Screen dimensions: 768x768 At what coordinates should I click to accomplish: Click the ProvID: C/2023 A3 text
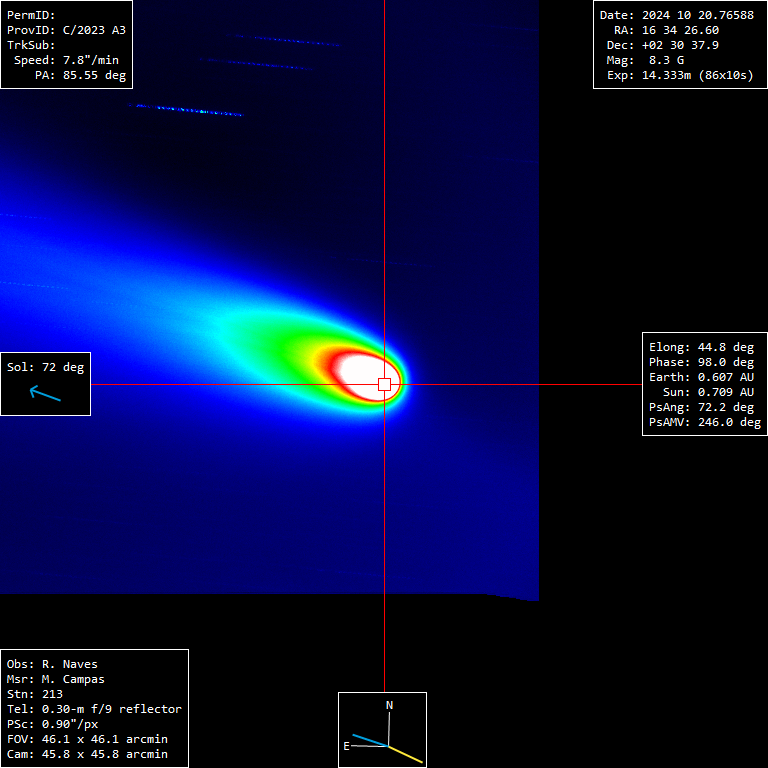coord(66,30)
